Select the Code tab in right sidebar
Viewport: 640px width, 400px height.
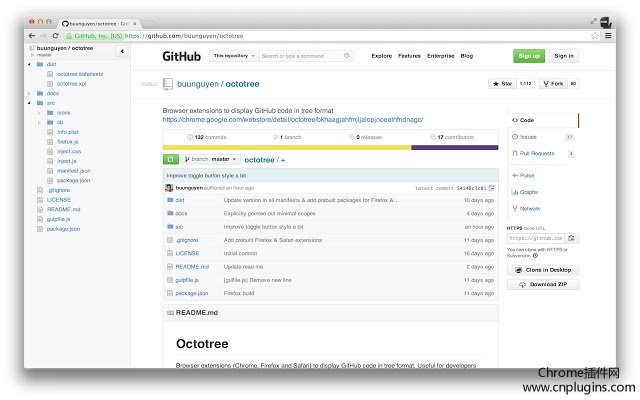tap(543, 120)
